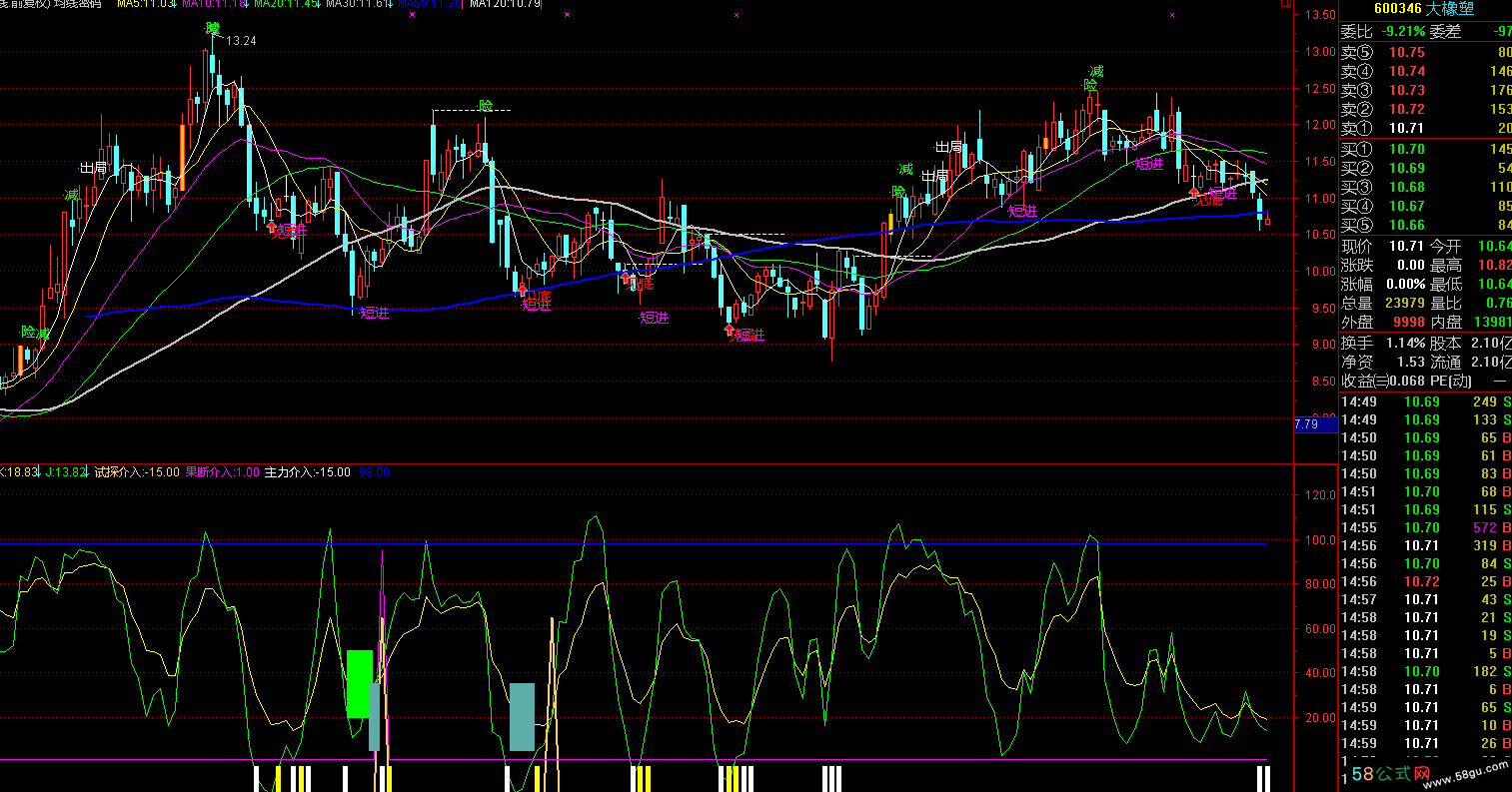The height and width of the screenshot is (792, 1512).
Task: Click the 58公式网 watermark link
Action: pos(1393,774)
